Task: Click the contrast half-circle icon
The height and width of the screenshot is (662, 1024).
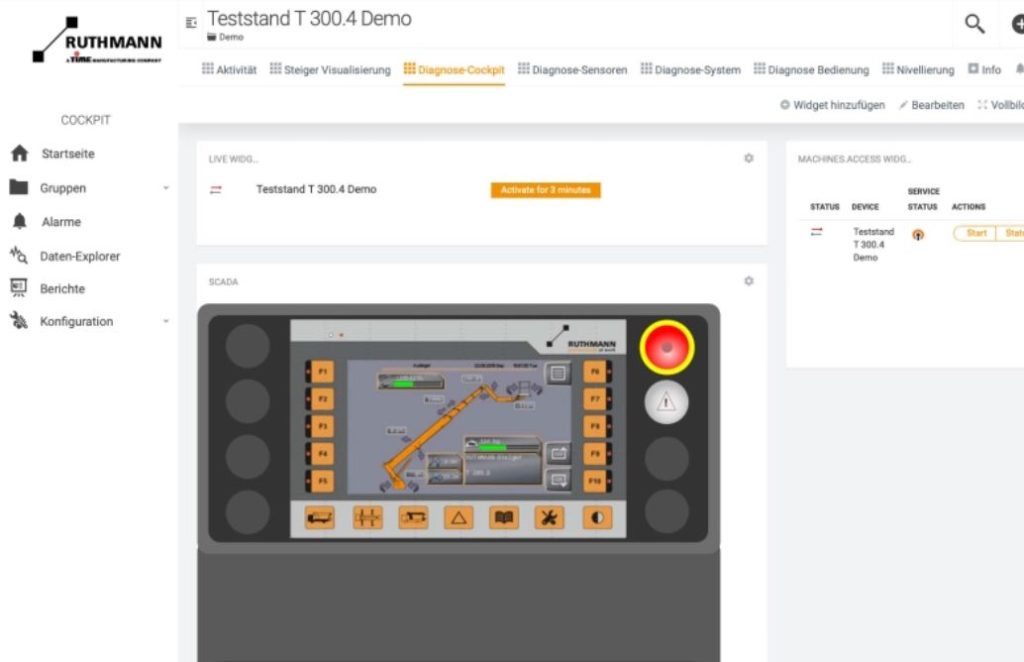Action: coord(597,517)
